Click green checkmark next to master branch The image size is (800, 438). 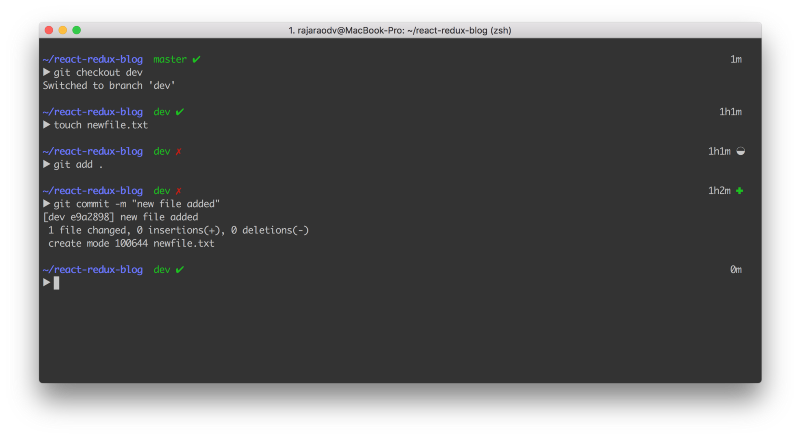tap(196, 59)
